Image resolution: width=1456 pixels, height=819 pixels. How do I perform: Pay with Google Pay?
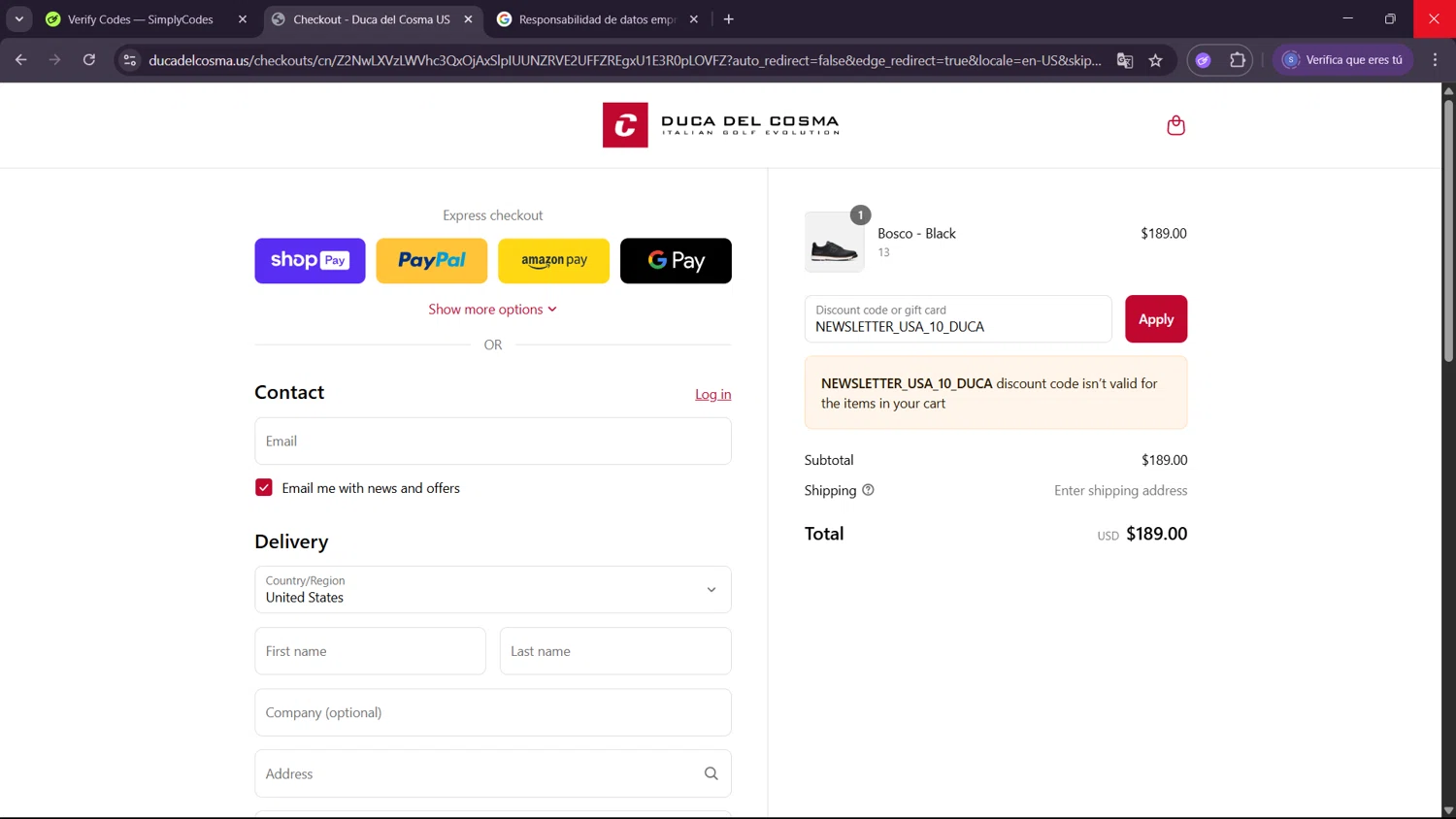coord(676,261)
